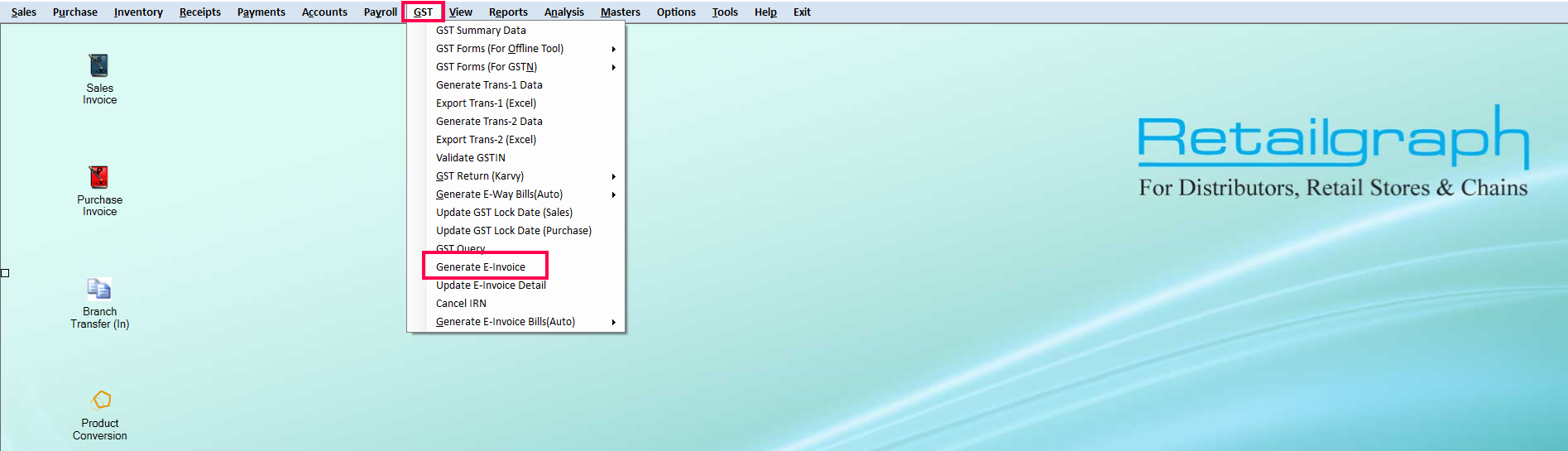
Task: Open the Tools menu
Action: [x=725, y=12]
